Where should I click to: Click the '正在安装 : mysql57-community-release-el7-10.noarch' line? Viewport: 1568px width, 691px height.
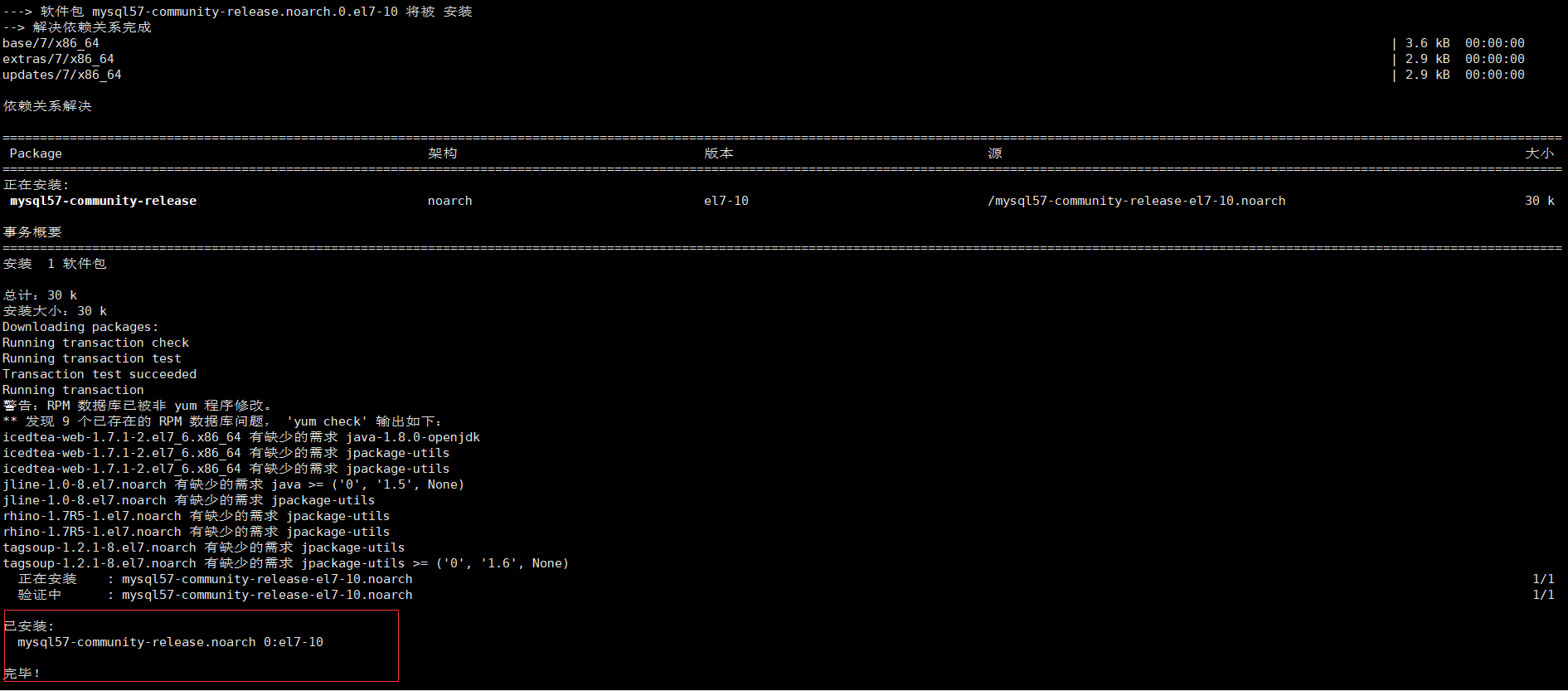(x=215, y=579)
